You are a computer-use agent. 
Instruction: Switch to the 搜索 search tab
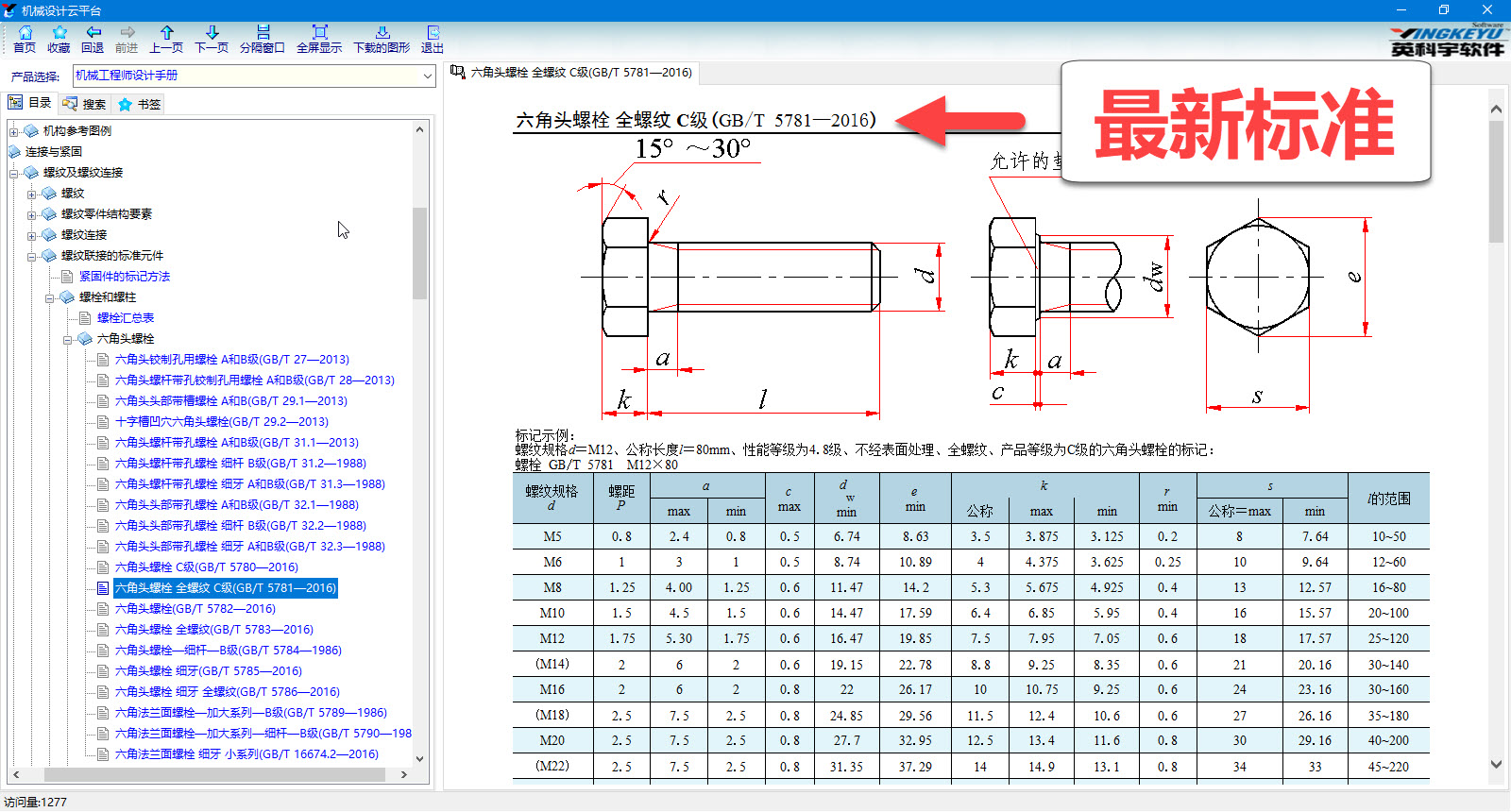click(84, 104)
